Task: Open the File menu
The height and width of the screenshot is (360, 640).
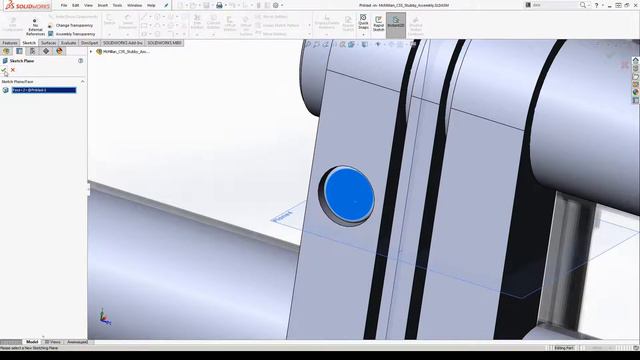Action: 64,5
